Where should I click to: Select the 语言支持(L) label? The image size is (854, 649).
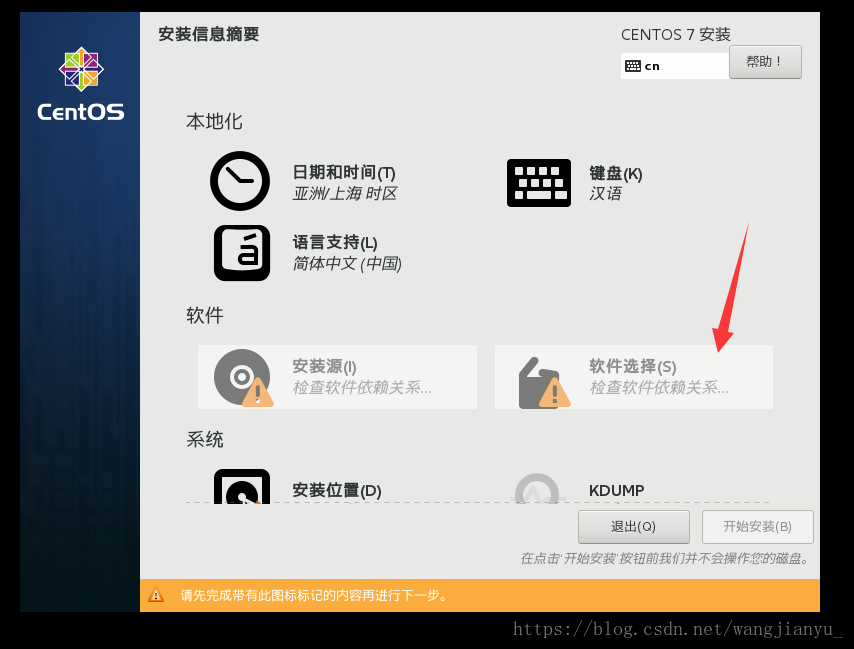point(334,242)
